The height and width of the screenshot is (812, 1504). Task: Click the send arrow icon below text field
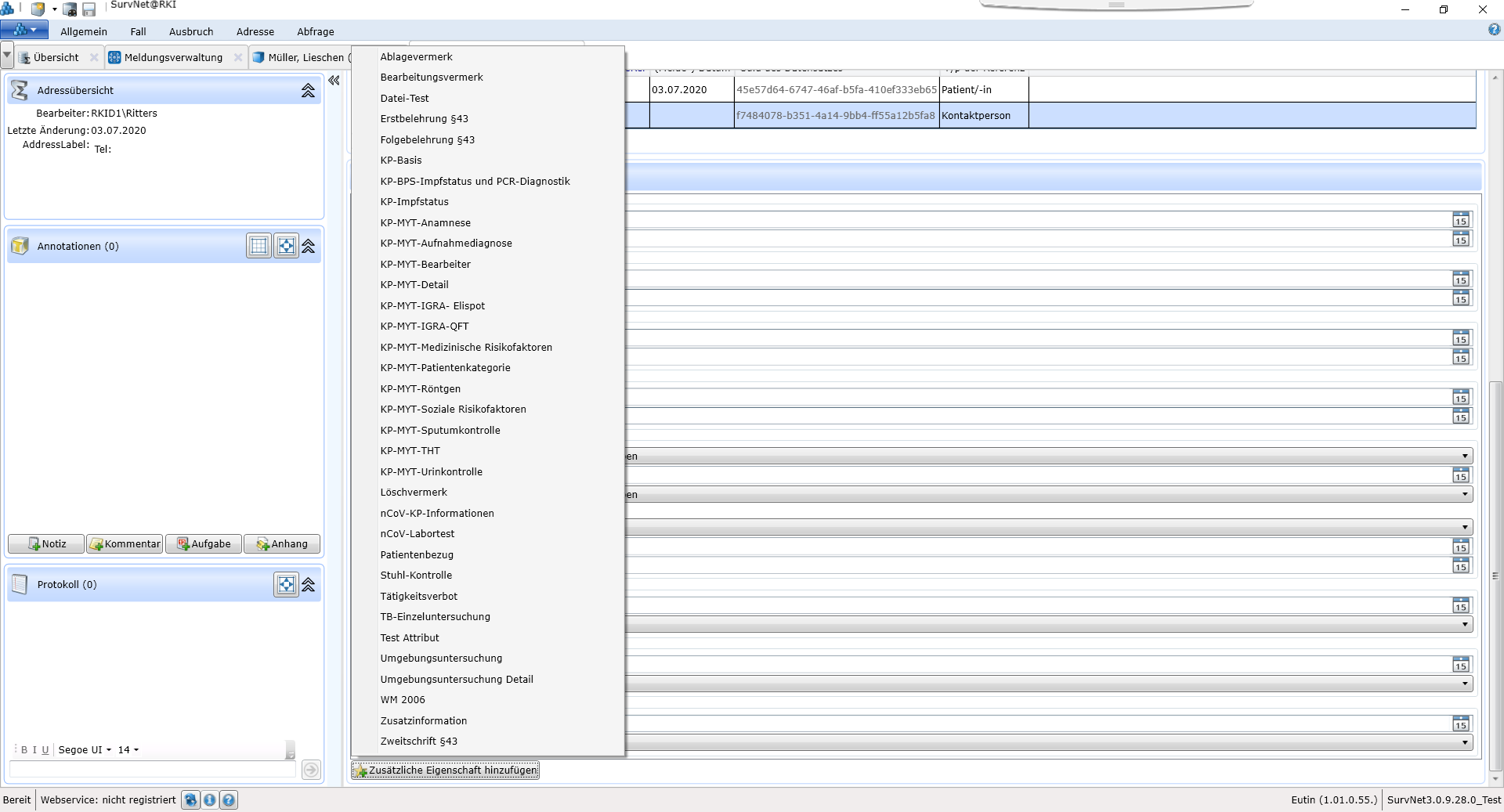[x=311, y=770]
